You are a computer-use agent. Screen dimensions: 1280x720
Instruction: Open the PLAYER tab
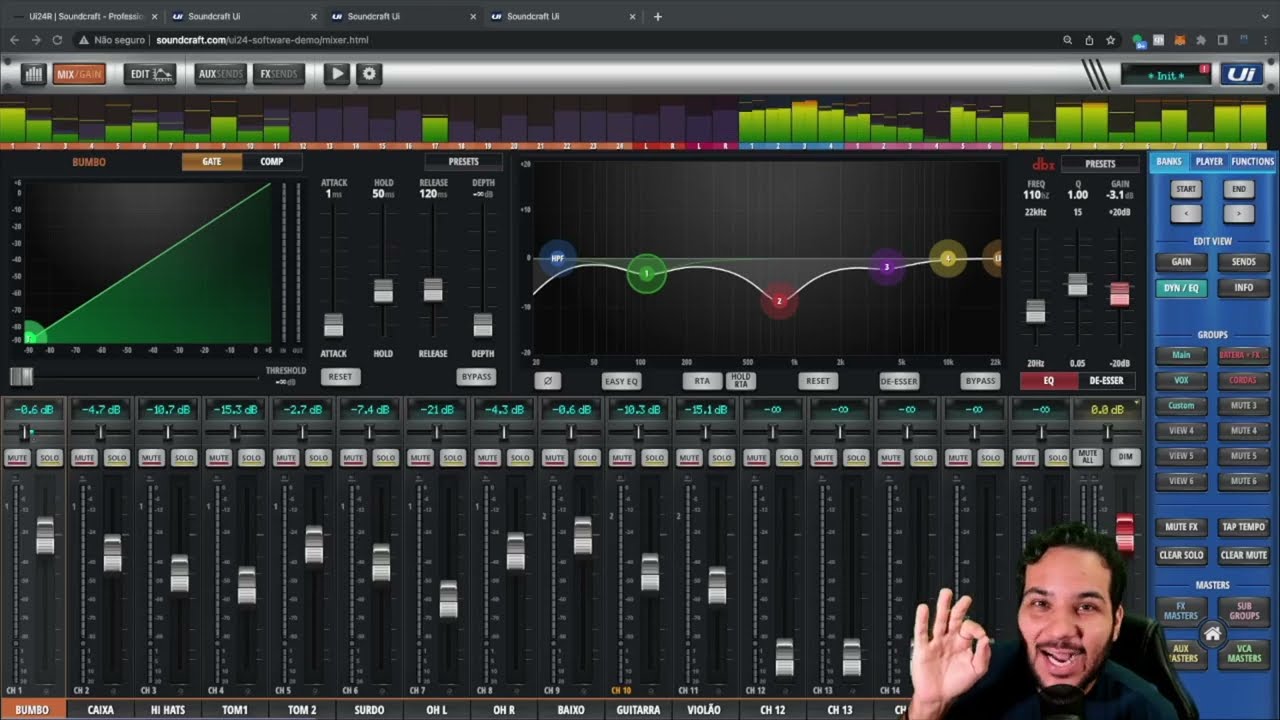[1209, 161]
